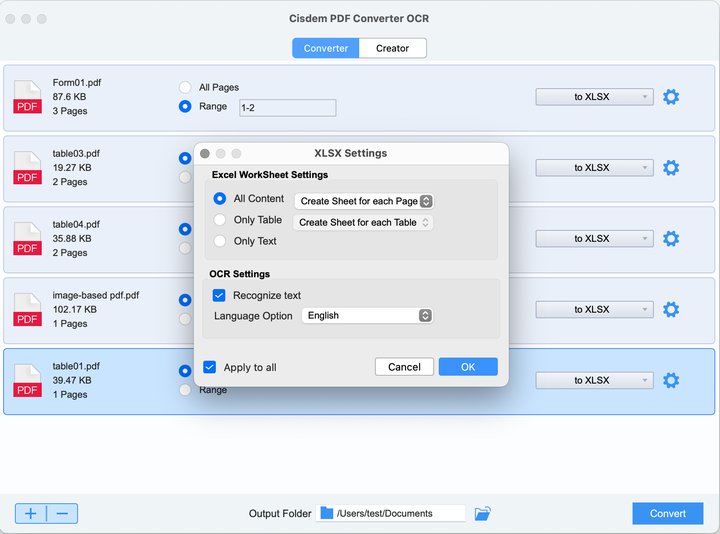Open output folder browse icon
Image resolution: width=720 pixels, height=534 pixels.
pos(482,513)
